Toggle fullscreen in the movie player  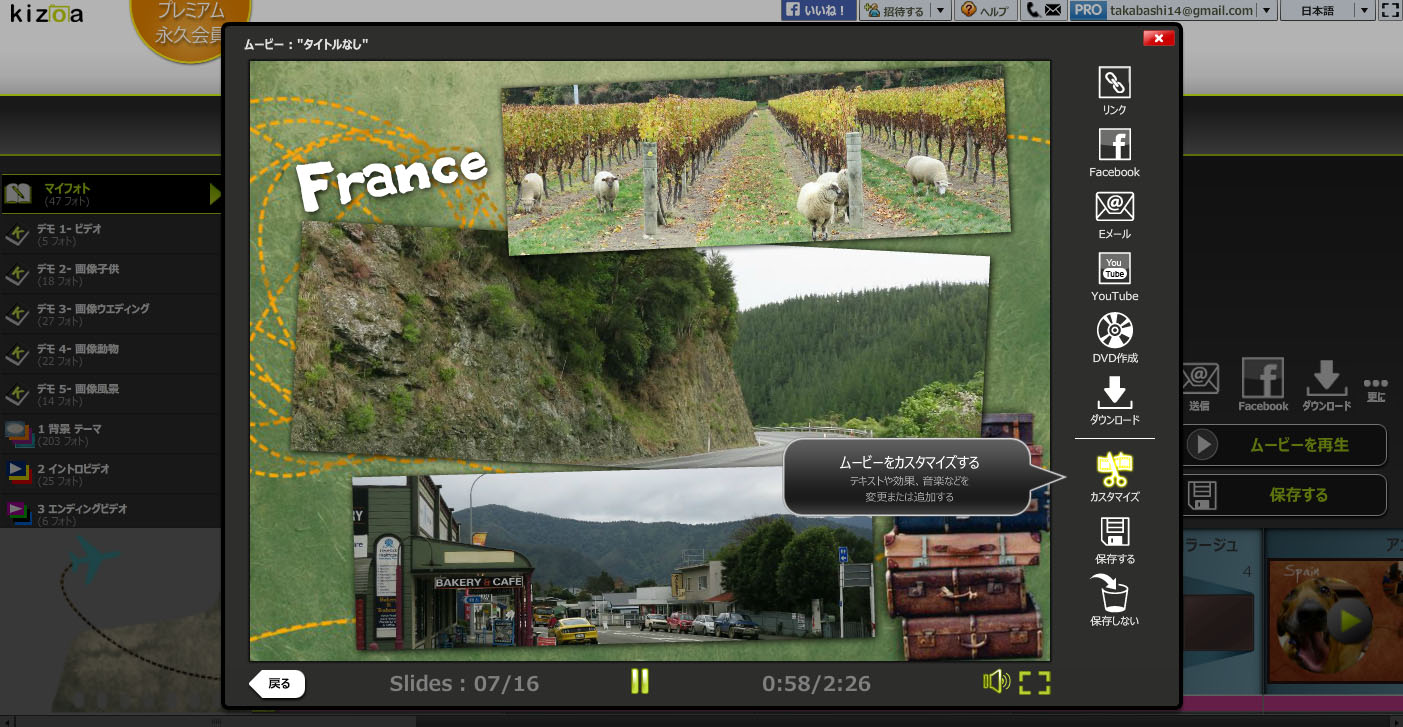click(1035, 683)
